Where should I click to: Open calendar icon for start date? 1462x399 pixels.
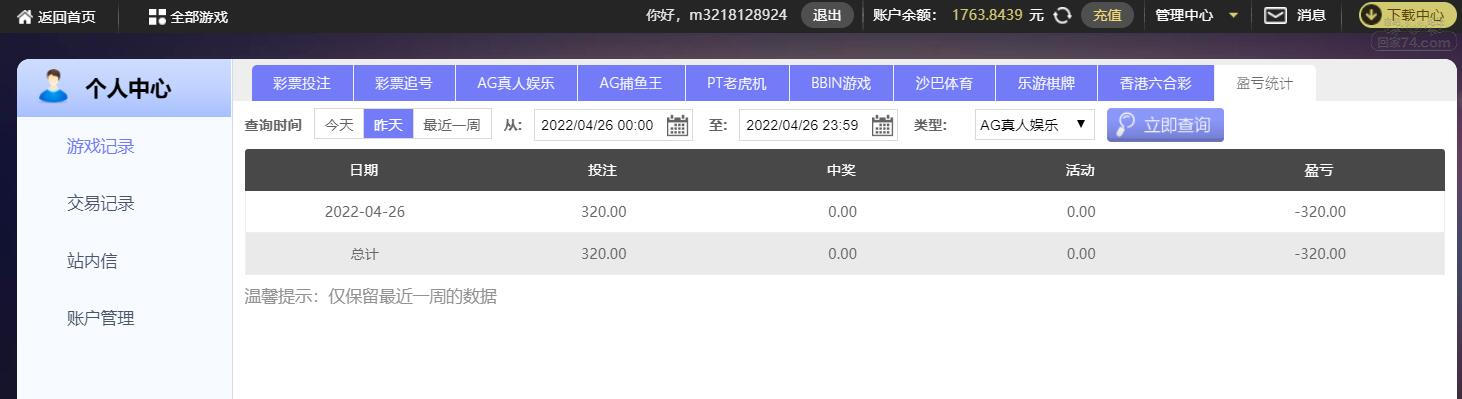[x=677, y=125]
